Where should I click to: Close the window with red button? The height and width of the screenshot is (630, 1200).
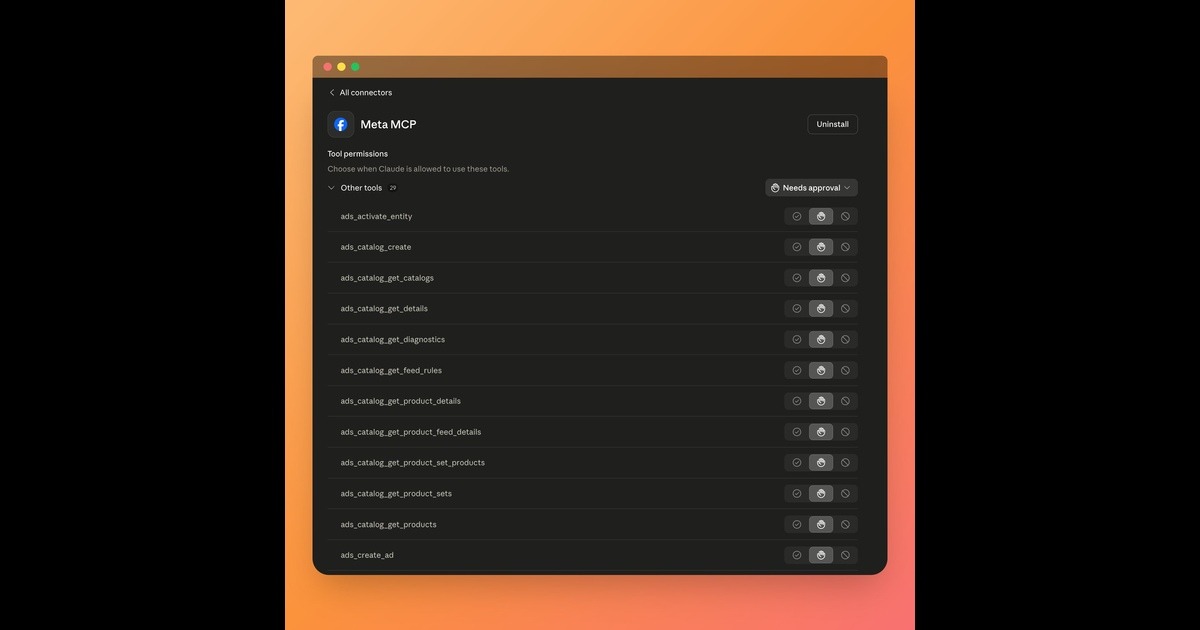327,67
